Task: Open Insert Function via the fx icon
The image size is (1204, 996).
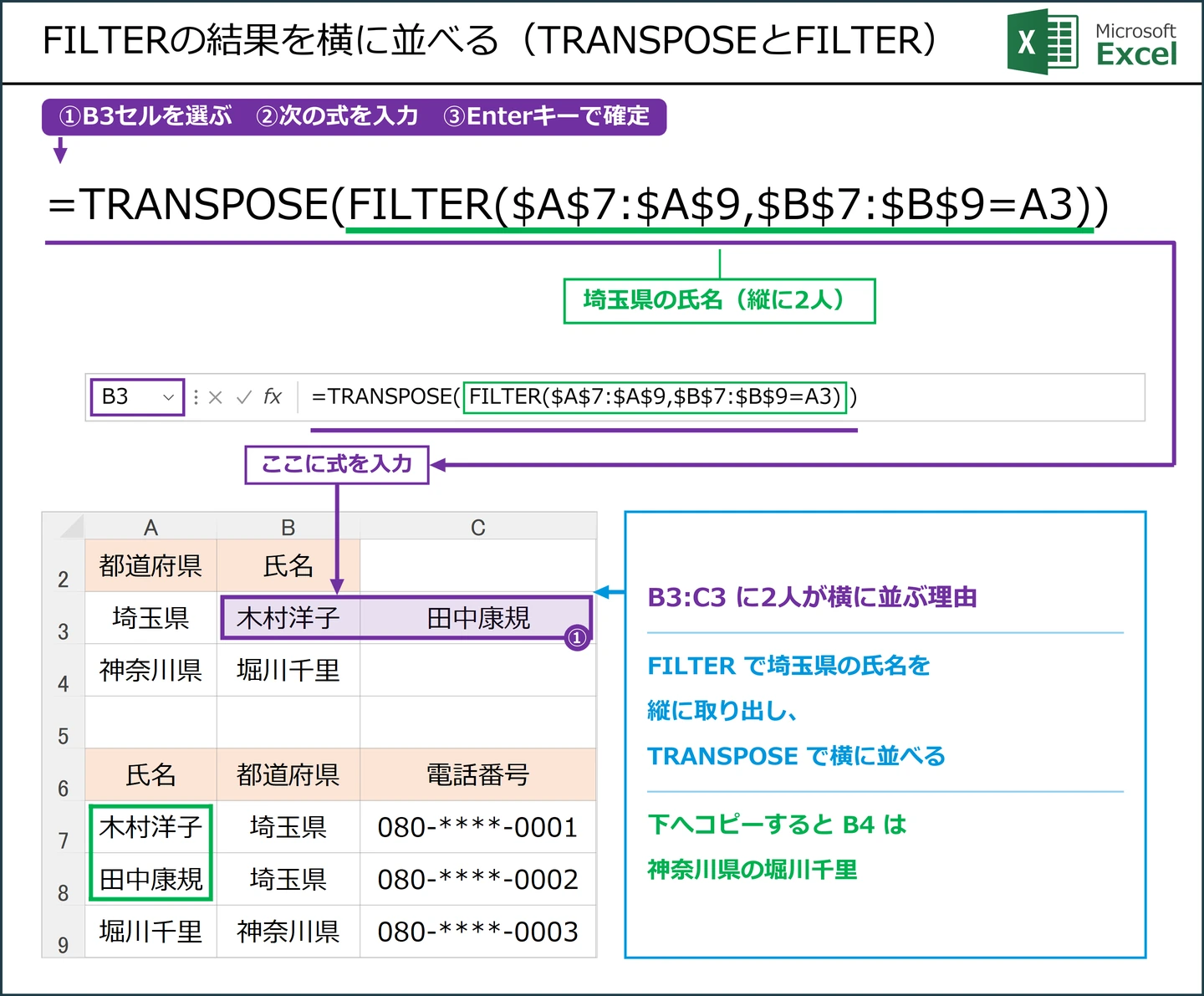Action: coord(273,396)
